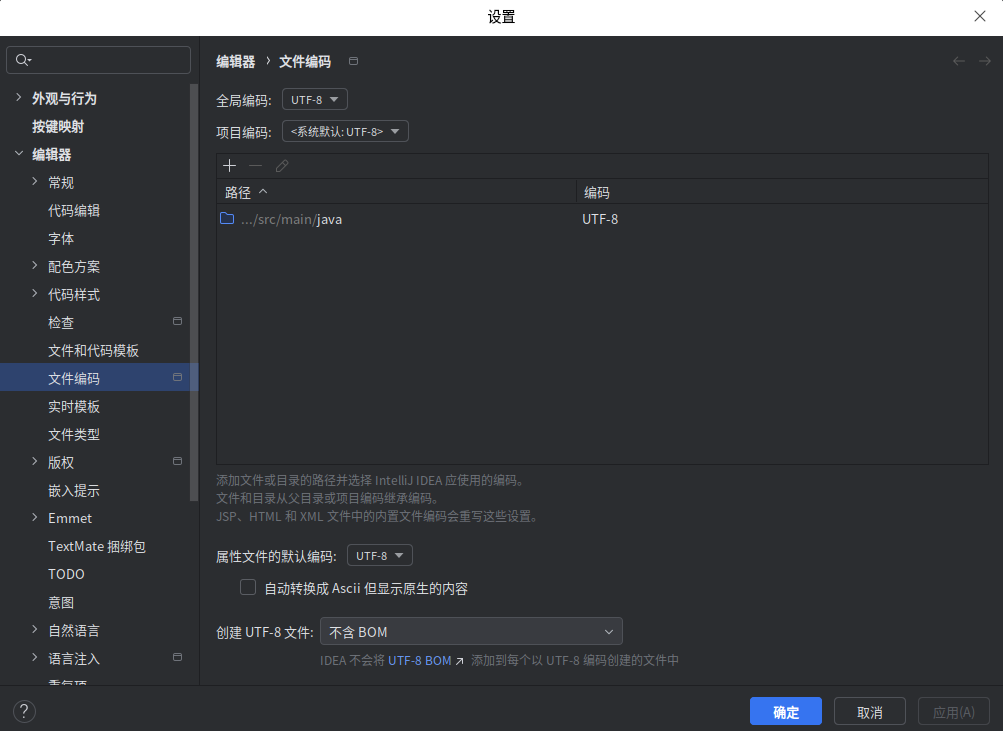Image resolution: width=1003 pixels, height=731 pixels.
Task: Select TextMate 捆绑包 settings page
Action: (x=97, y=547)
